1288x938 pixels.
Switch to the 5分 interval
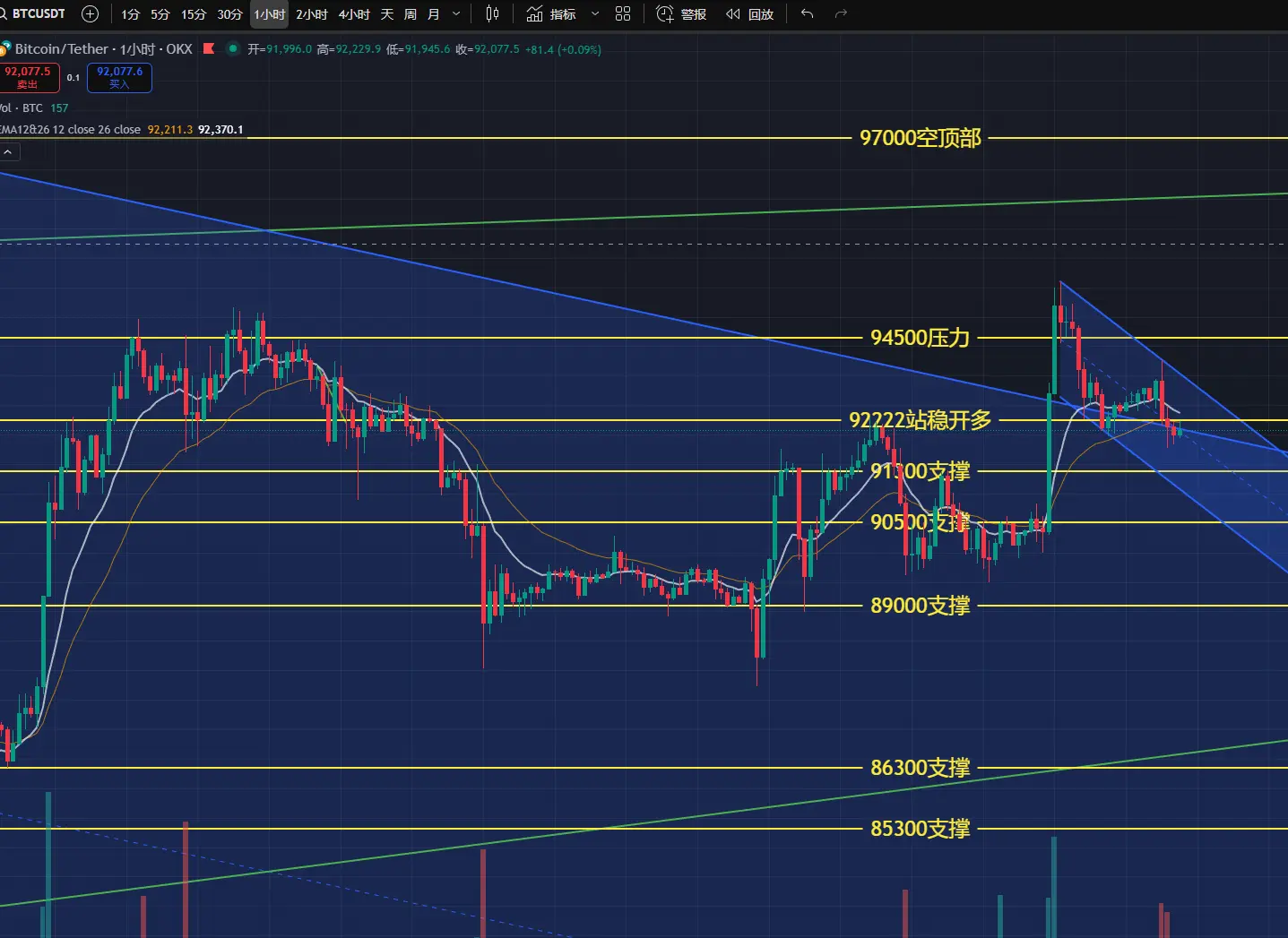tap(160, 14)
